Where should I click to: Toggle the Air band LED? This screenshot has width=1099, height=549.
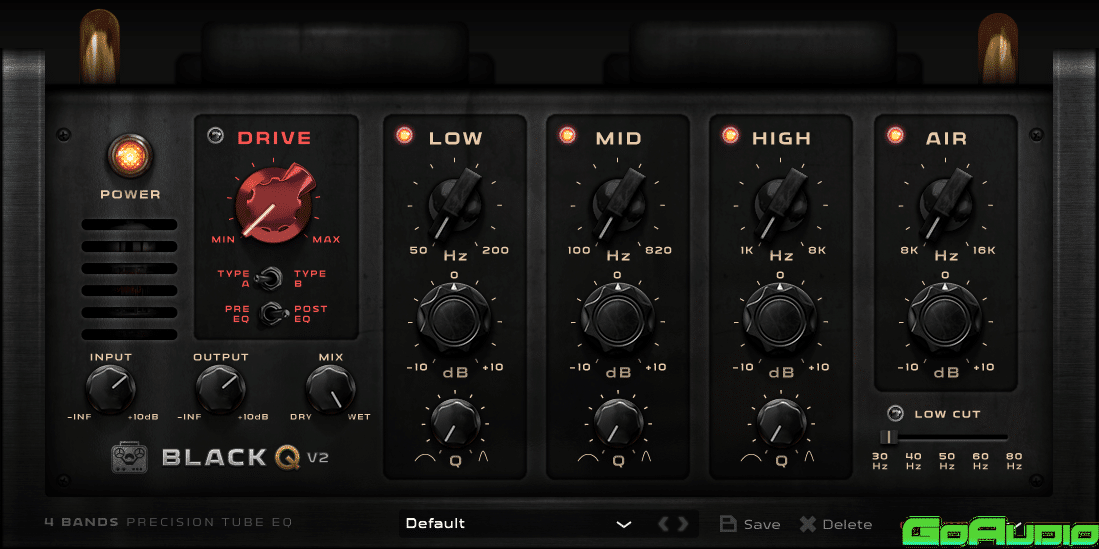[895, 136]
